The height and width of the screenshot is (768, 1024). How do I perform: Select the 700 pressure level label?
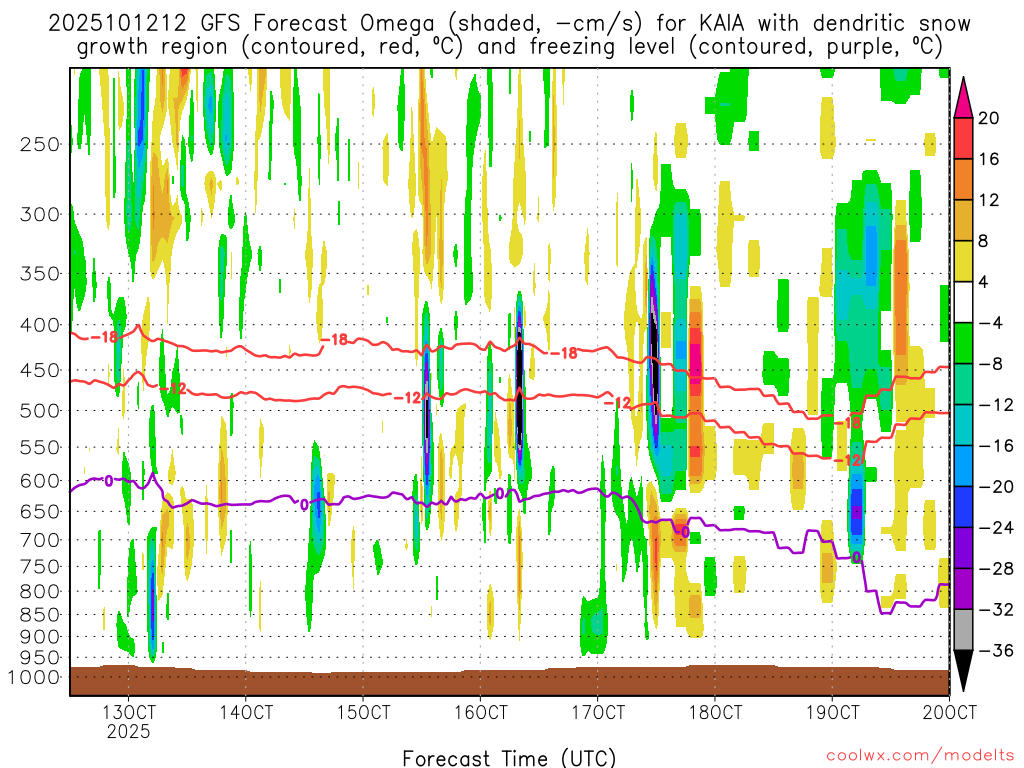(x=40, y=540)
